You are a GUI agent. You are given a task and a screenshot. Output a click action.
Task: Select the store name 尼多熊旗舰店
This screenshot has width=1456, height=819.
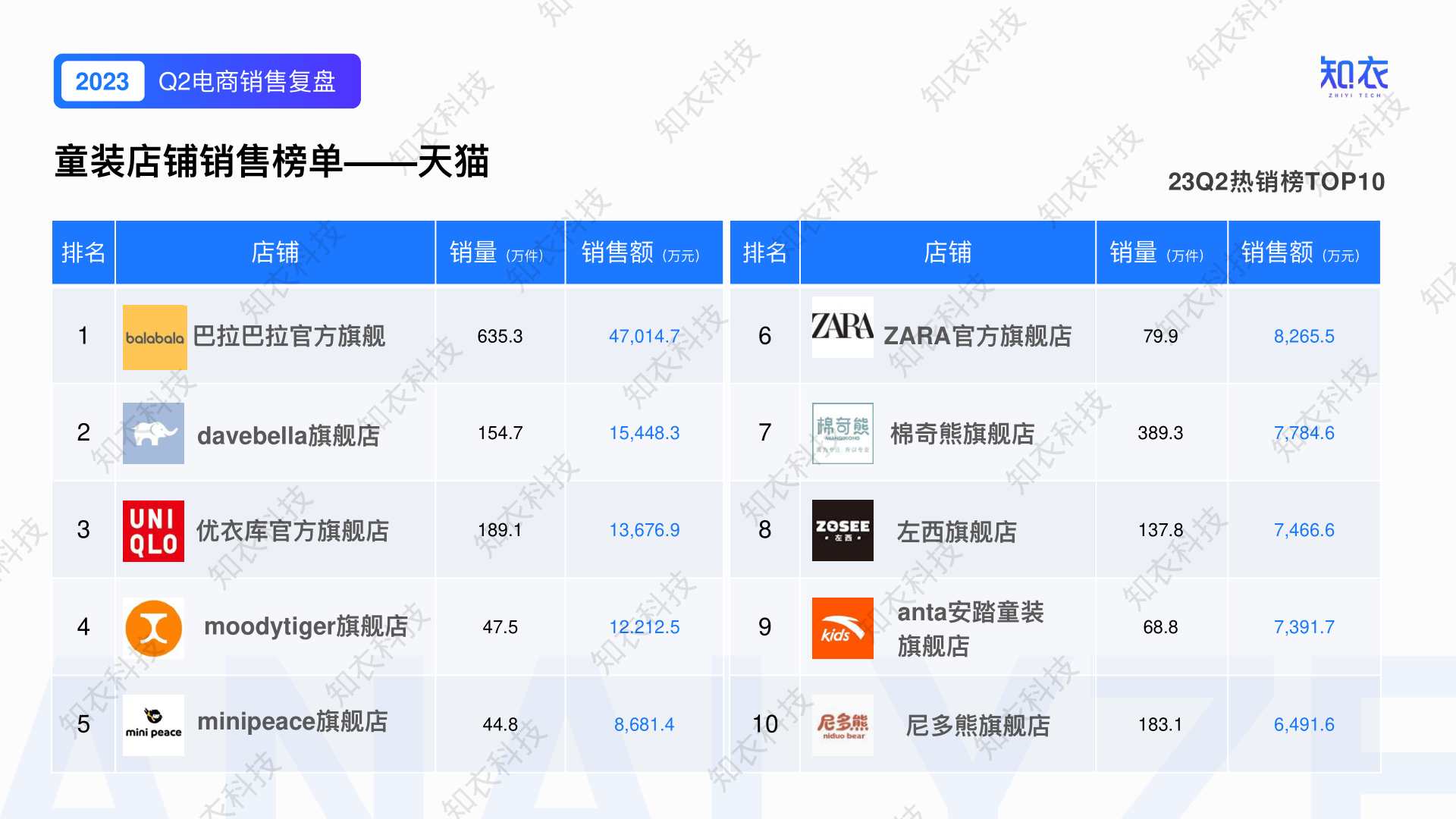(x=978, y=726)
